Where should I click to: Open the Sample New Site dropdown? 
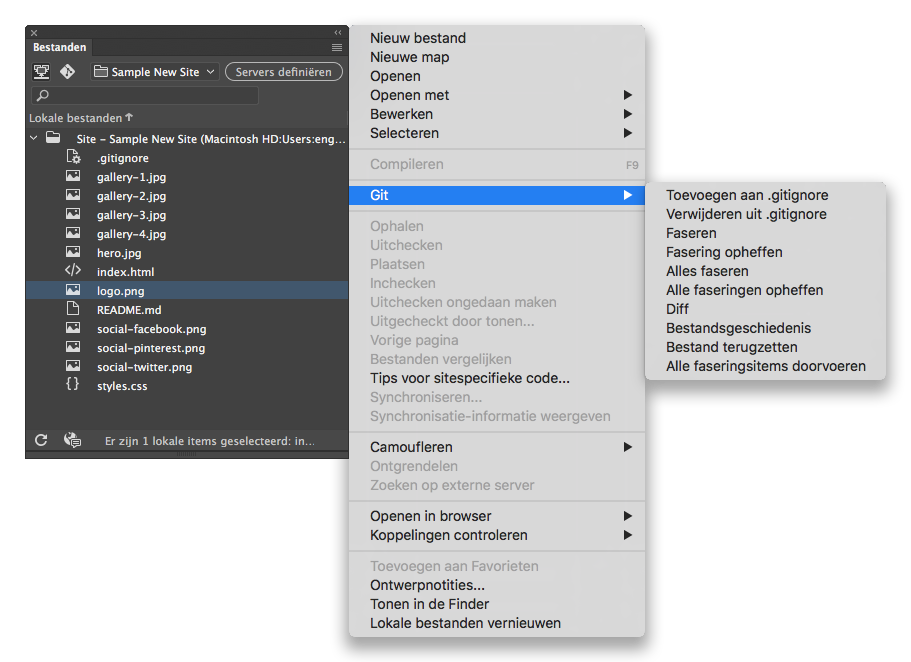tap(154, 72)
